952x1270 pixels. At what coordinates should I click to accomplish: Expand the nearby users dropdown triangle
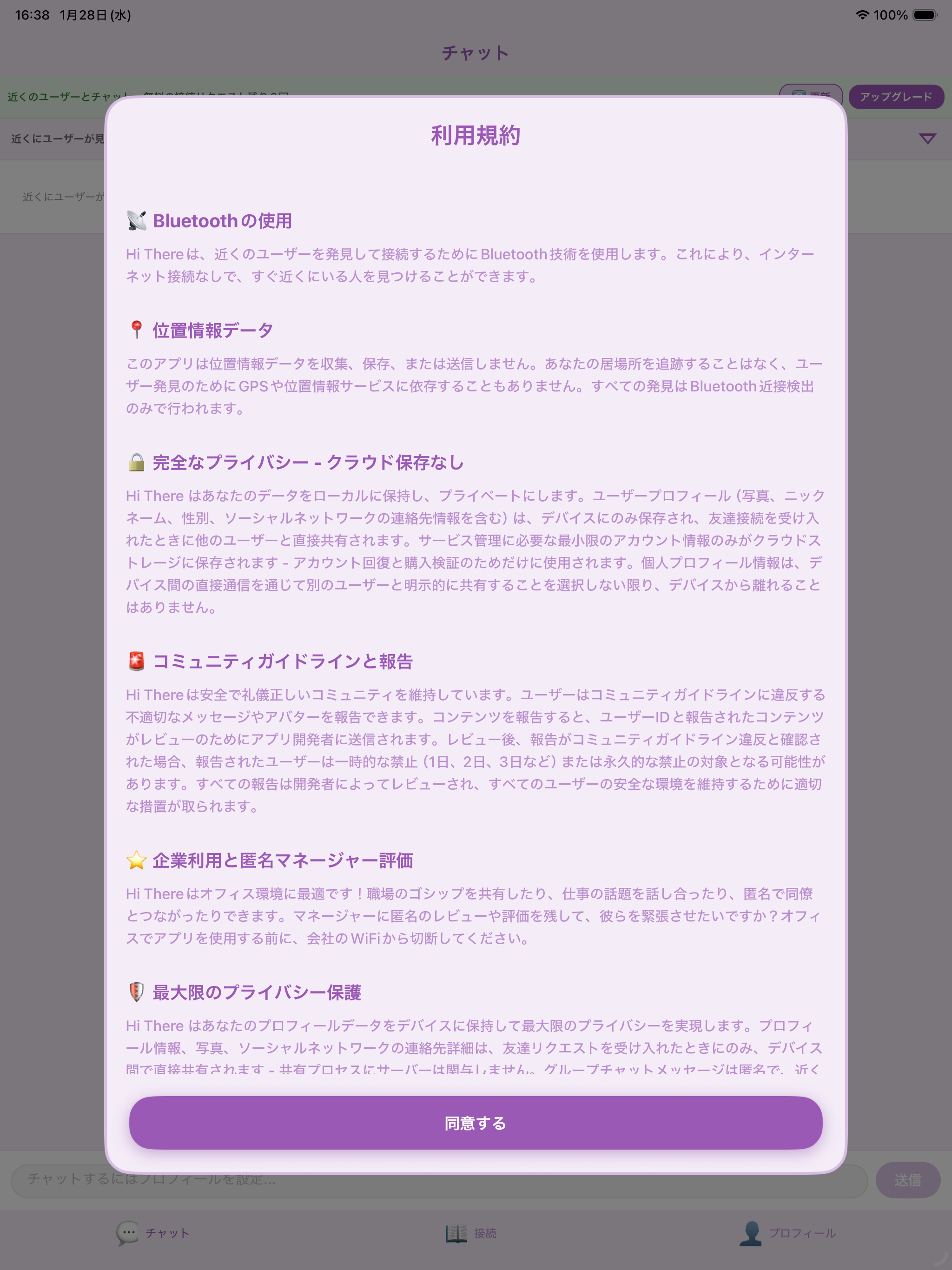[x=927, y=139]
